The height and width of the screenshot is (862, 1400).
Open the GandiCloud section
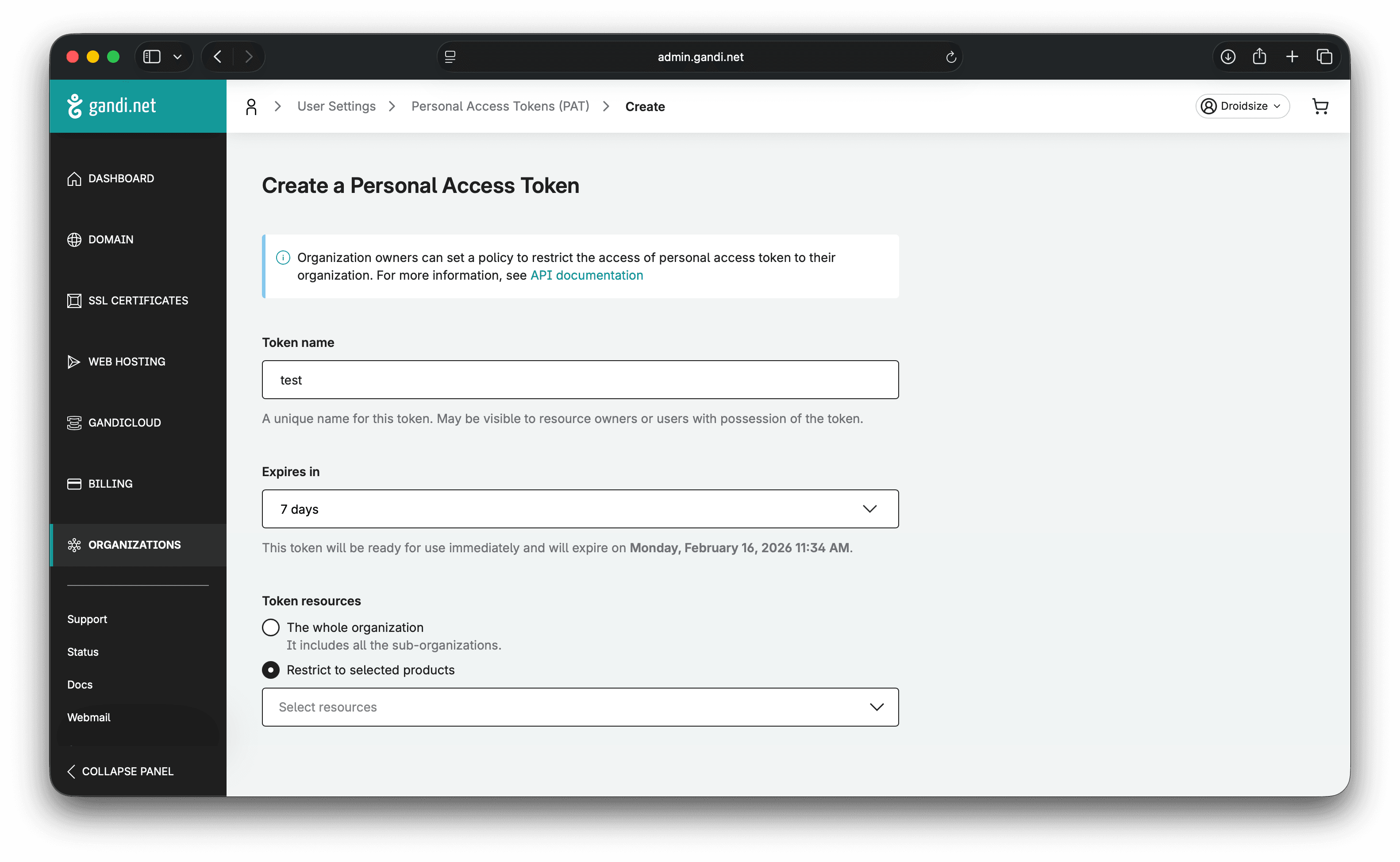125,423
